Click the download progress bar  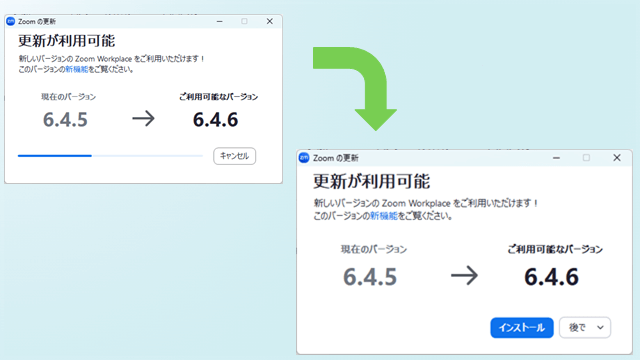tap(110, 156)
